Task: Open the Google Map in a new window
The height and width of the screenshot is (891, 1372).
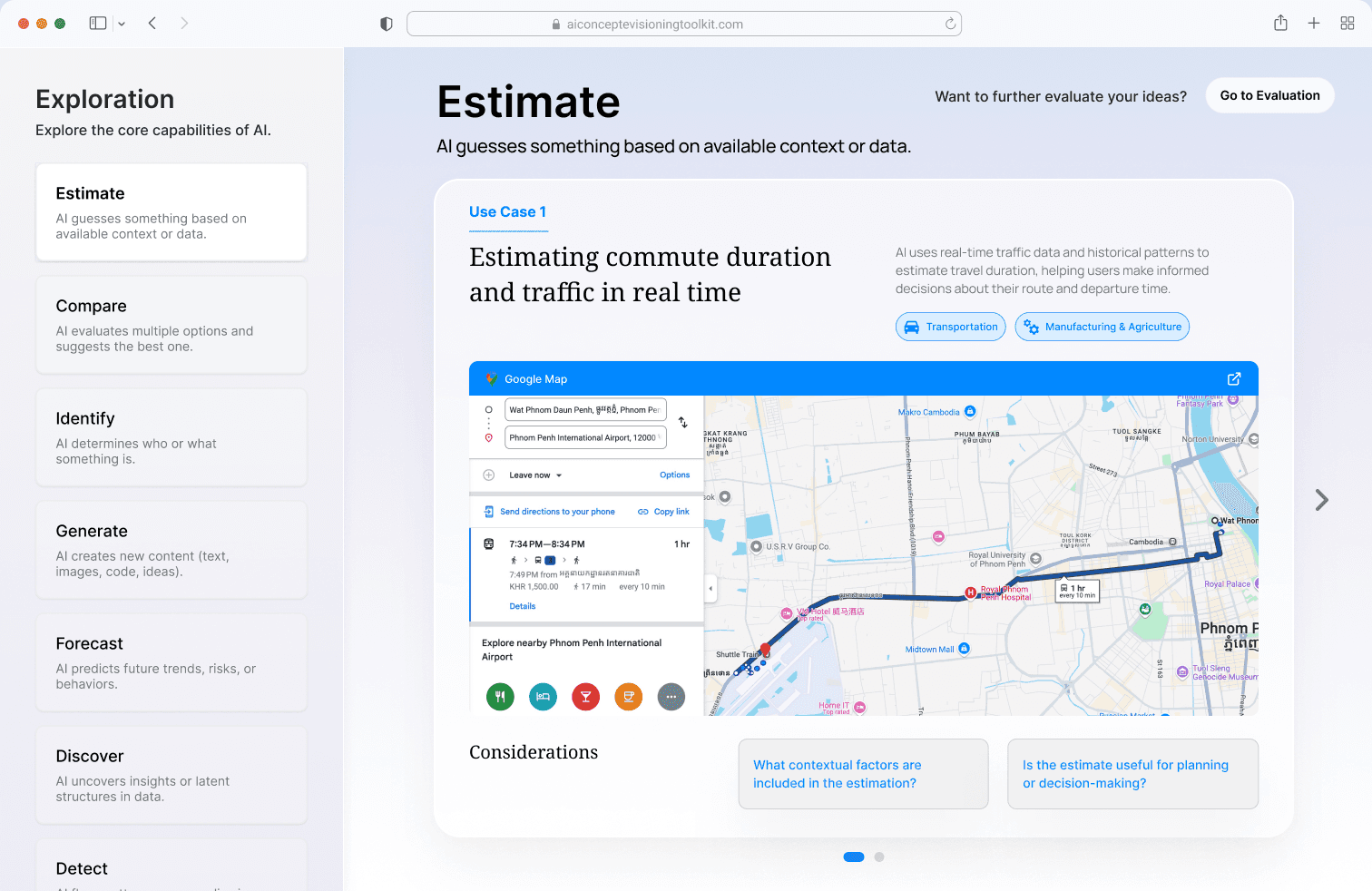Action: [1234, 379]
